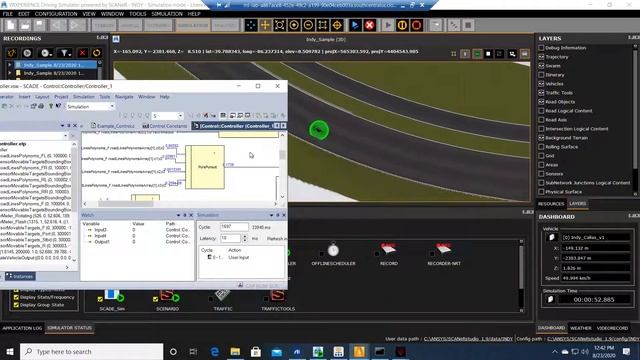The width and height of the screenshot is (640, 360).
Task: Click the Instances tab button in SCADE
Action: point(20,276)
